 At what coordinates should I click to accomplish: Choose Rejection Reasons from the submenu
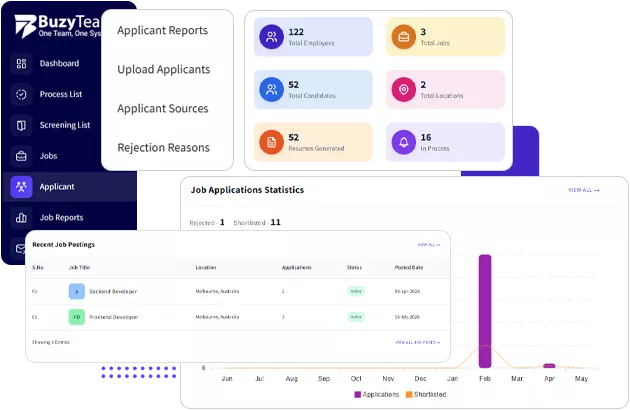coord(163,148)
